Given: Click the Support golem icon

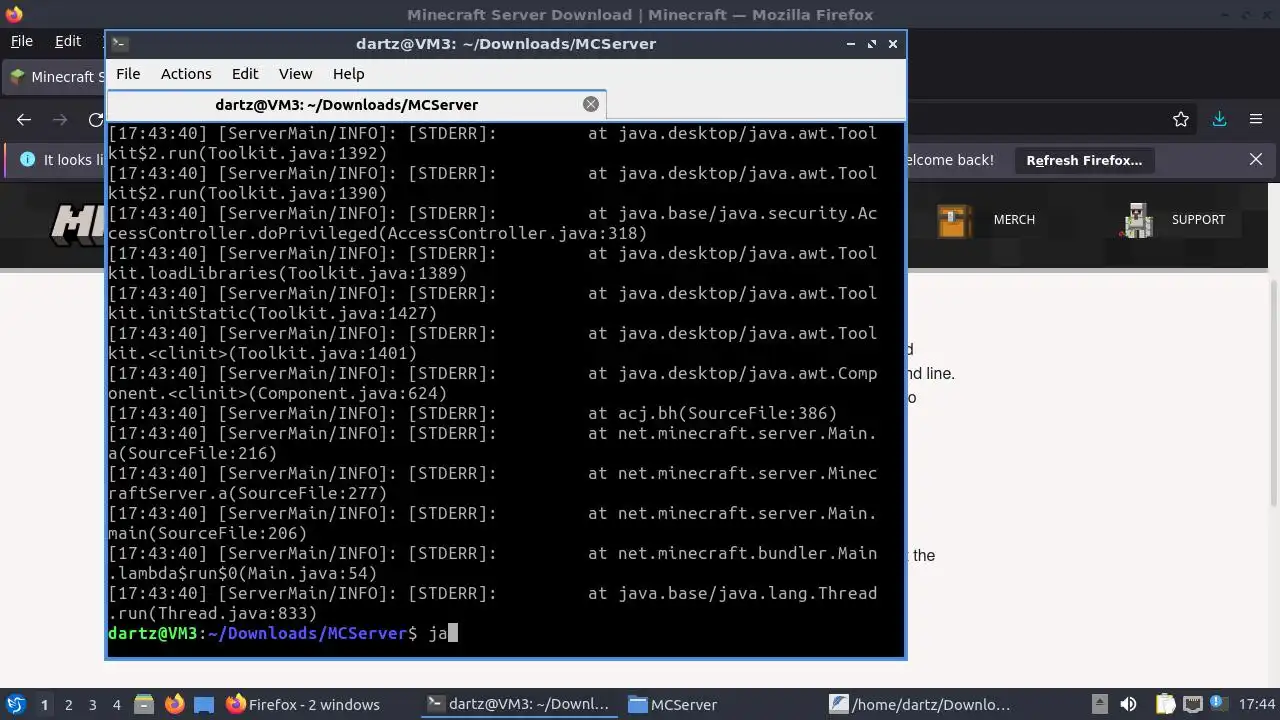Looking at the screenshot, I should pos(1137,220).
